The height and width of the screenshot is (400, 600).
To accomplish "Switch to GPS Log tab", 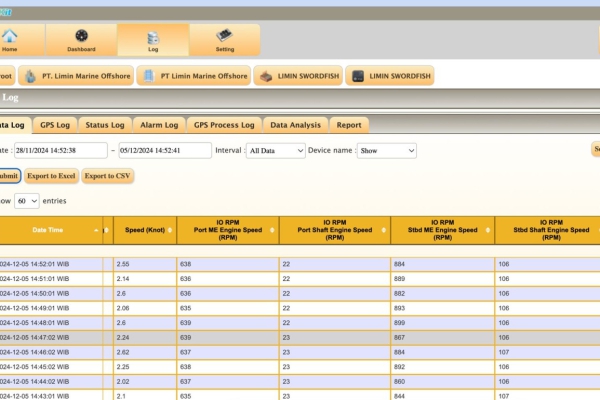I will pos(55,125).
